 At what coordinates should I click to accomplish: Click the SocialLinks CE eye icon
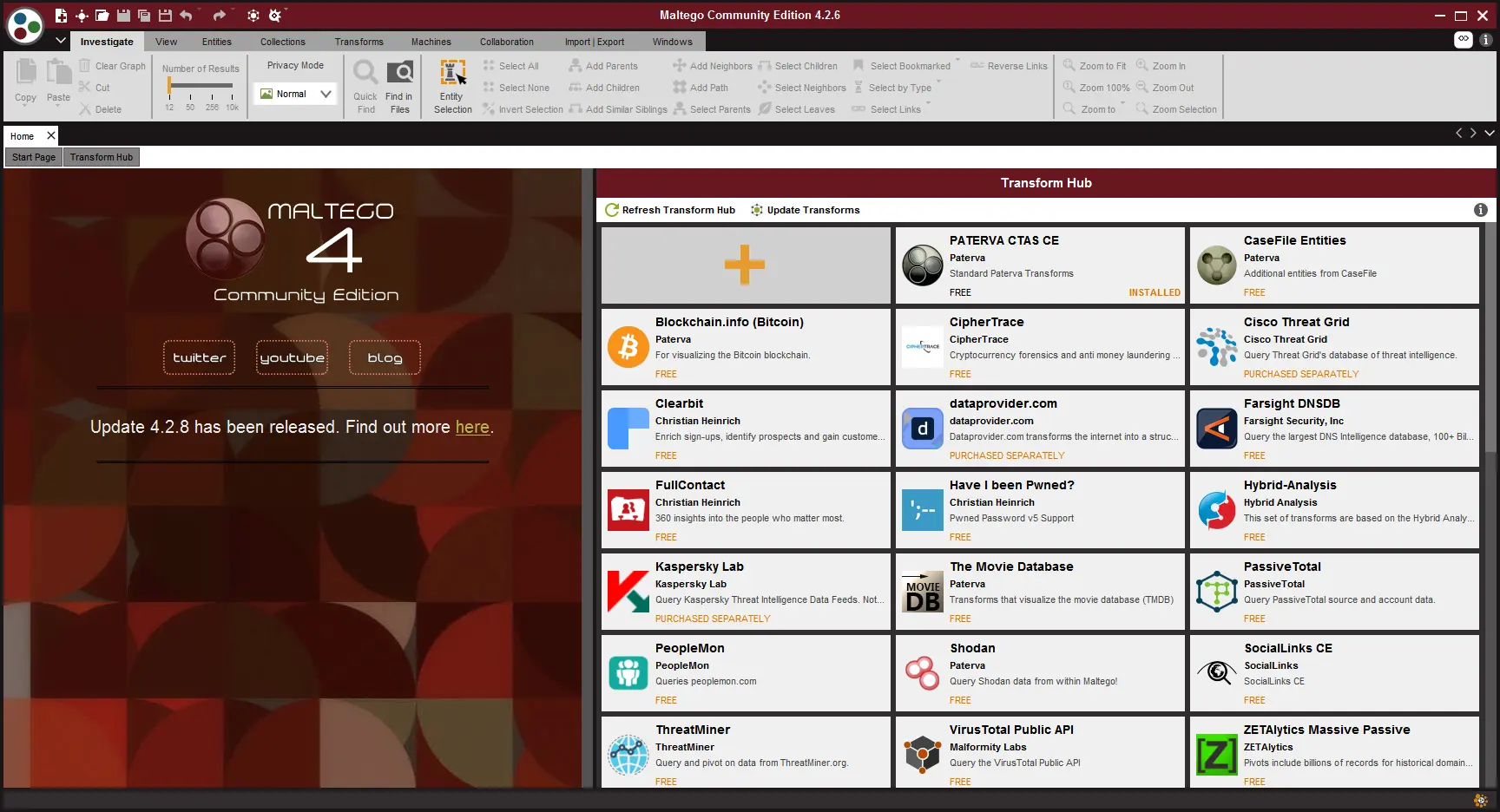click(1217, 673)
